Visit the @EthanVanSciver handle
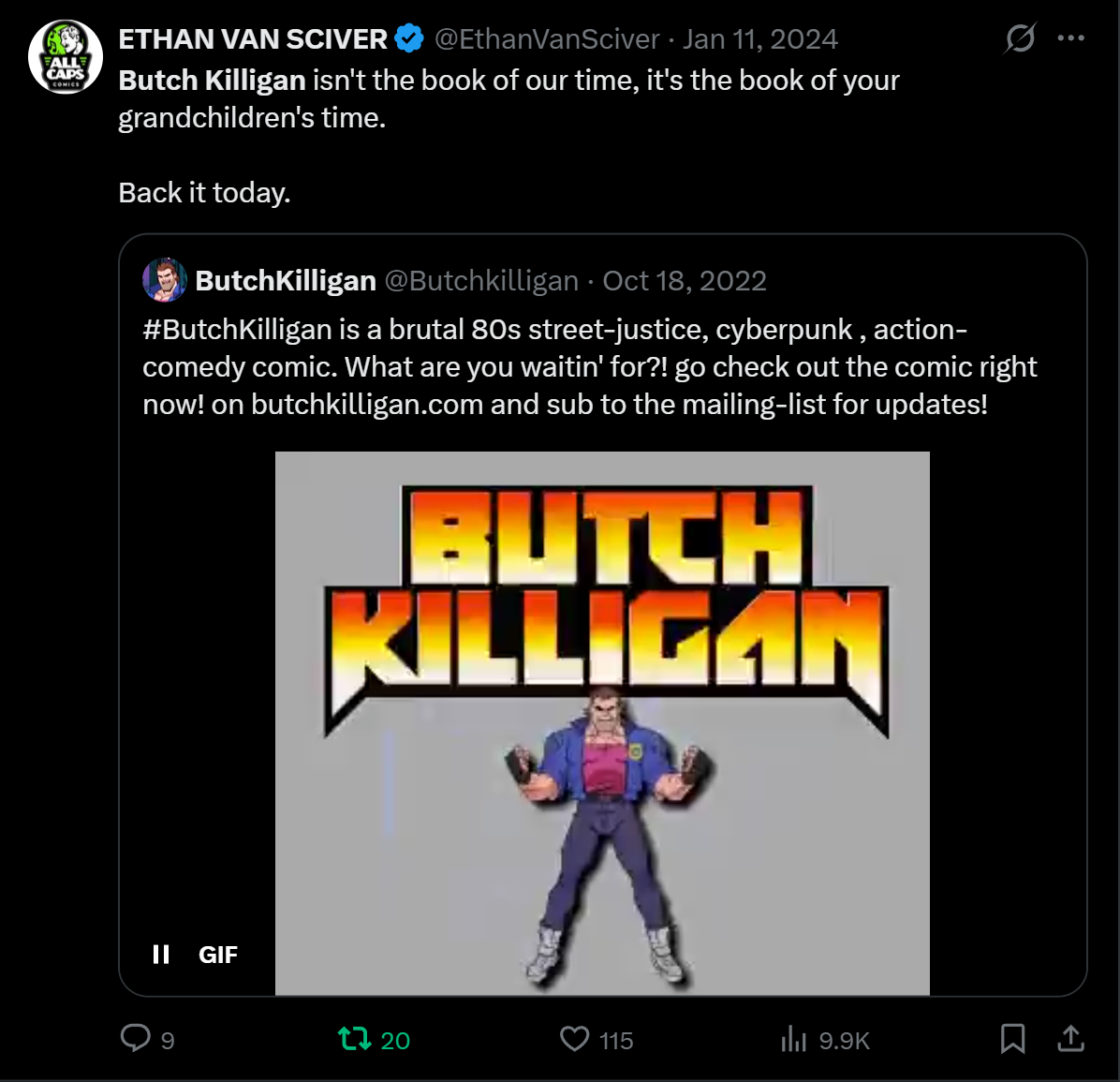The image size is (1120, 1082). click(x=547, y=39)
